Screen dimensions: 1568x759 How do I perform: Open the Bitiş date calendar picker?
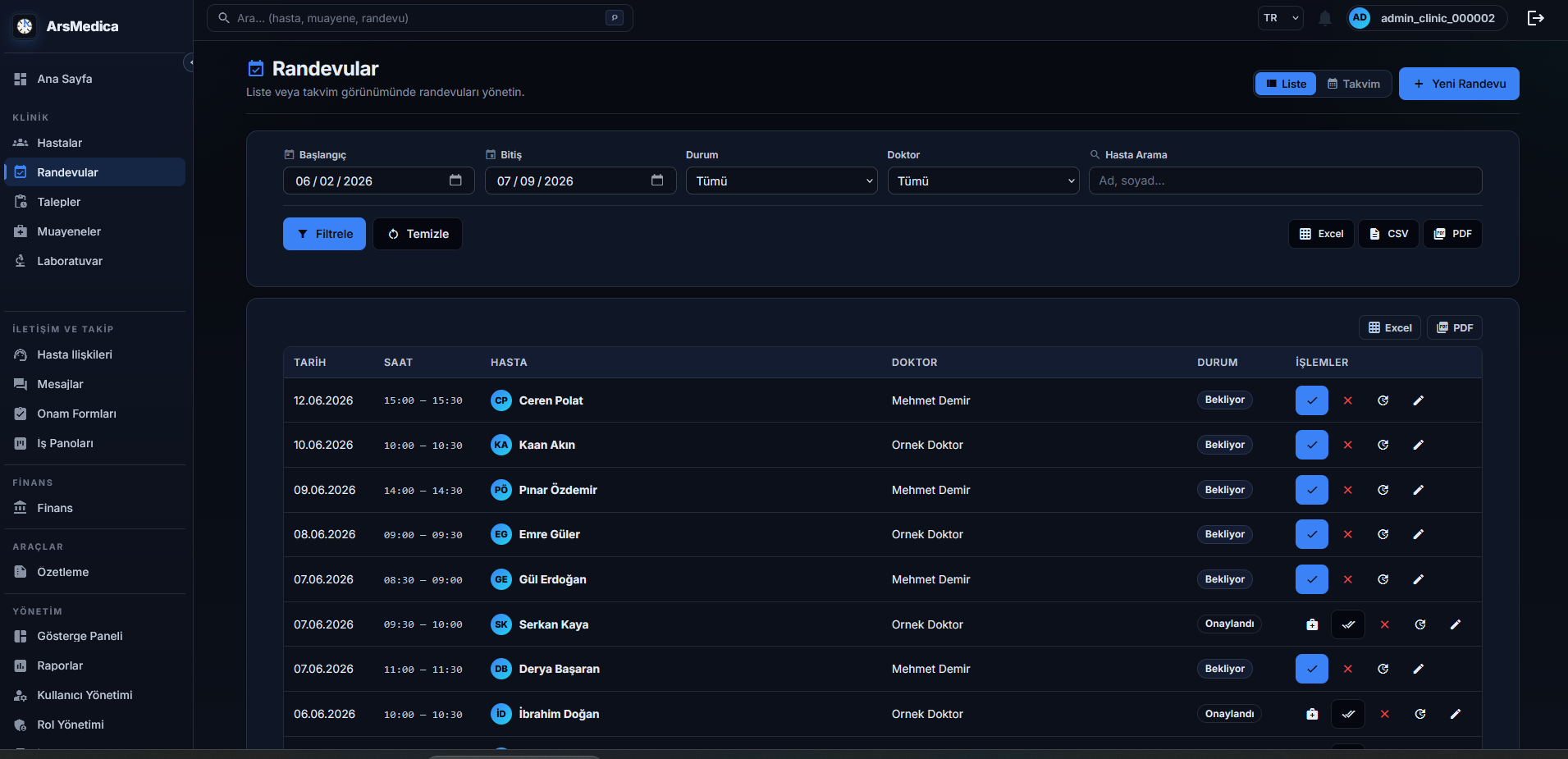click(657, 181)
